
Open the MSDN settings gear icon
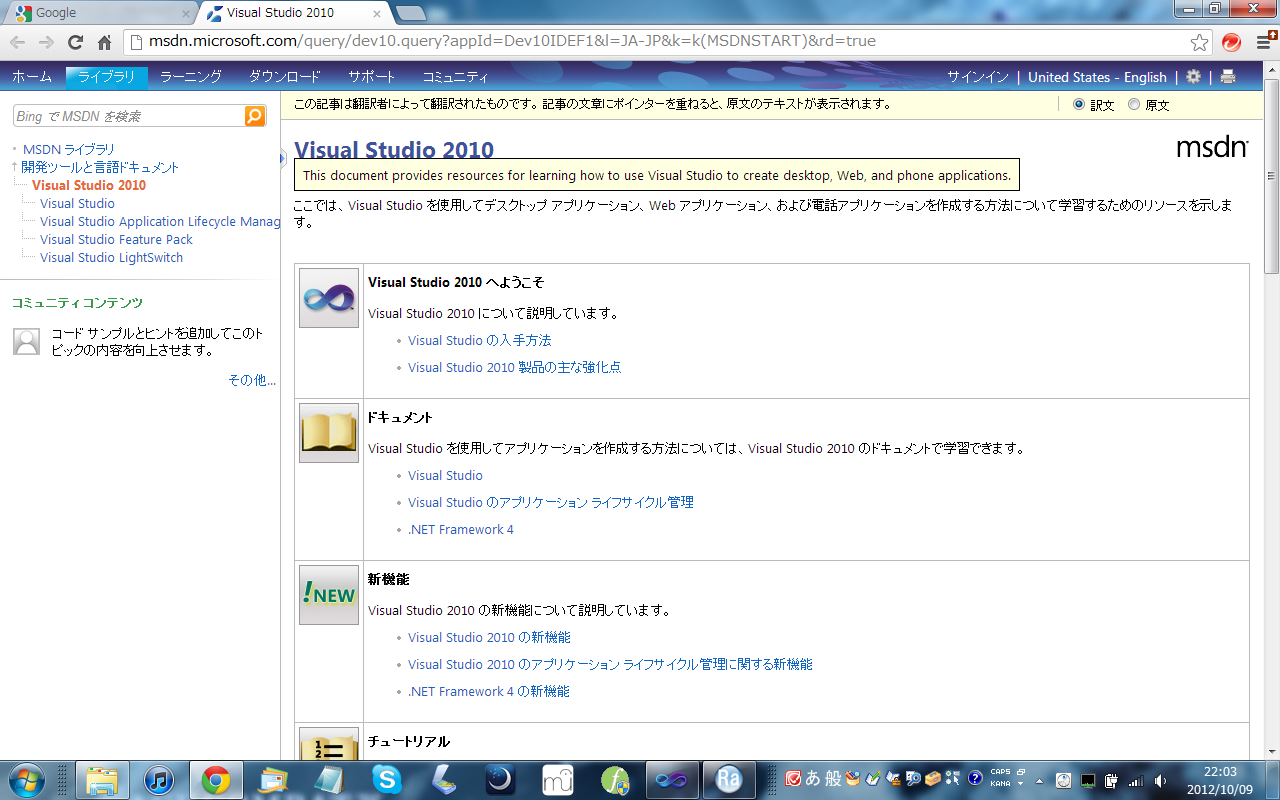pos(1193,77)
